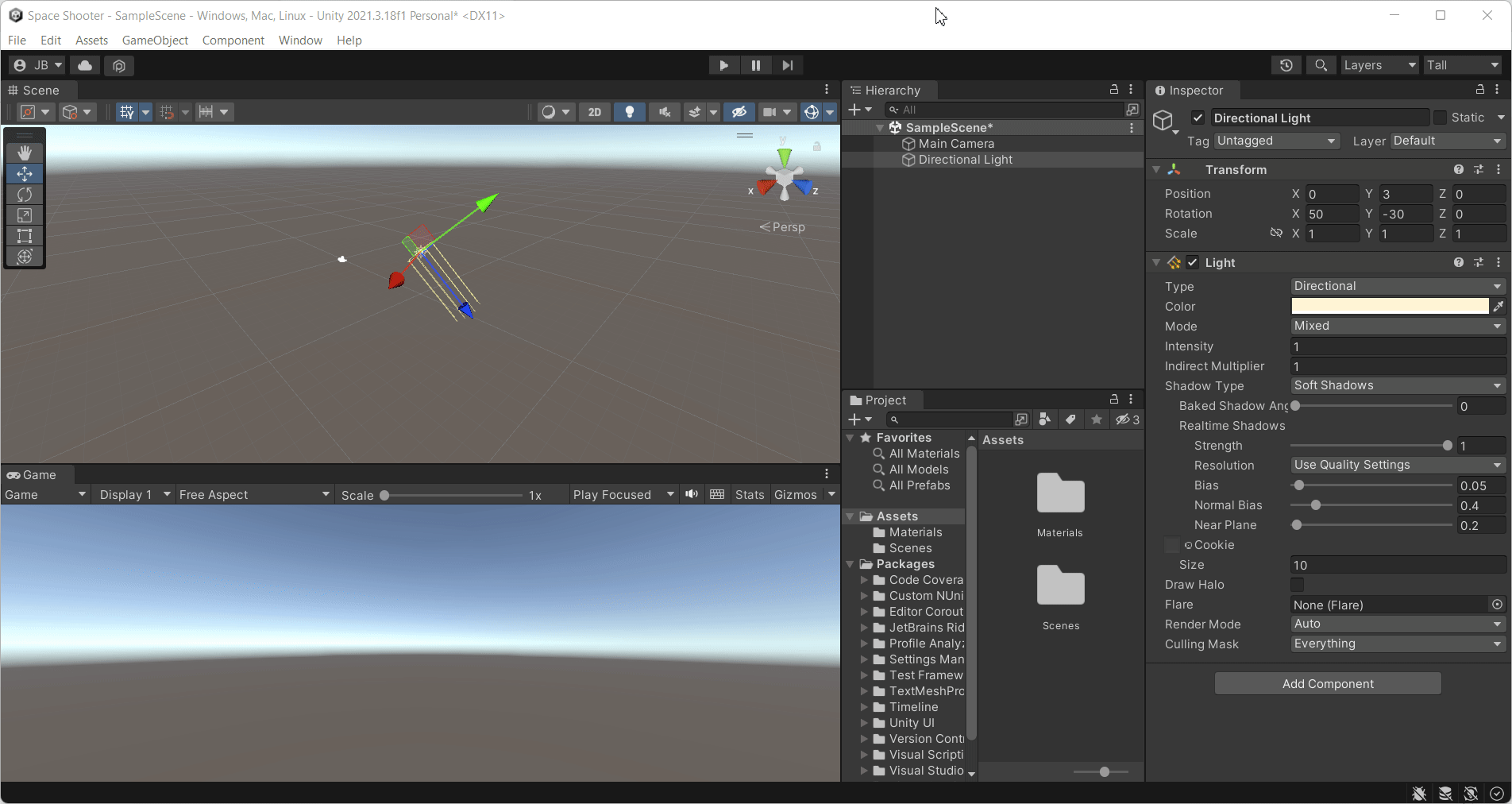Open Version Control toolbar icon
The width and height of the screenshot is (1512, 804).
pos(119,65)
